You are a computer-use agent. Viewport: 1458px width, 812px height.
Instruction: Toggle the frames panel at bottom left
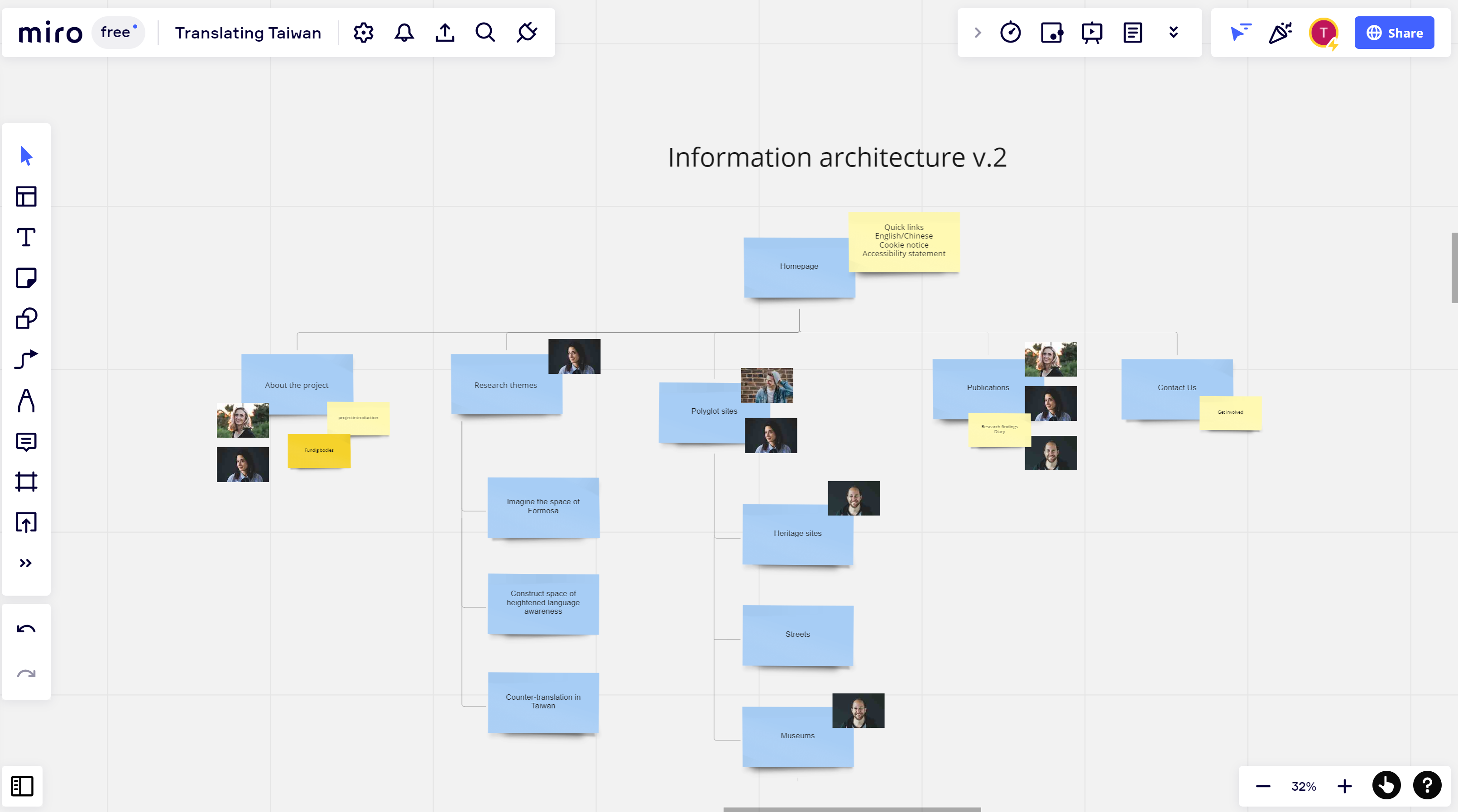click(22, 786)
